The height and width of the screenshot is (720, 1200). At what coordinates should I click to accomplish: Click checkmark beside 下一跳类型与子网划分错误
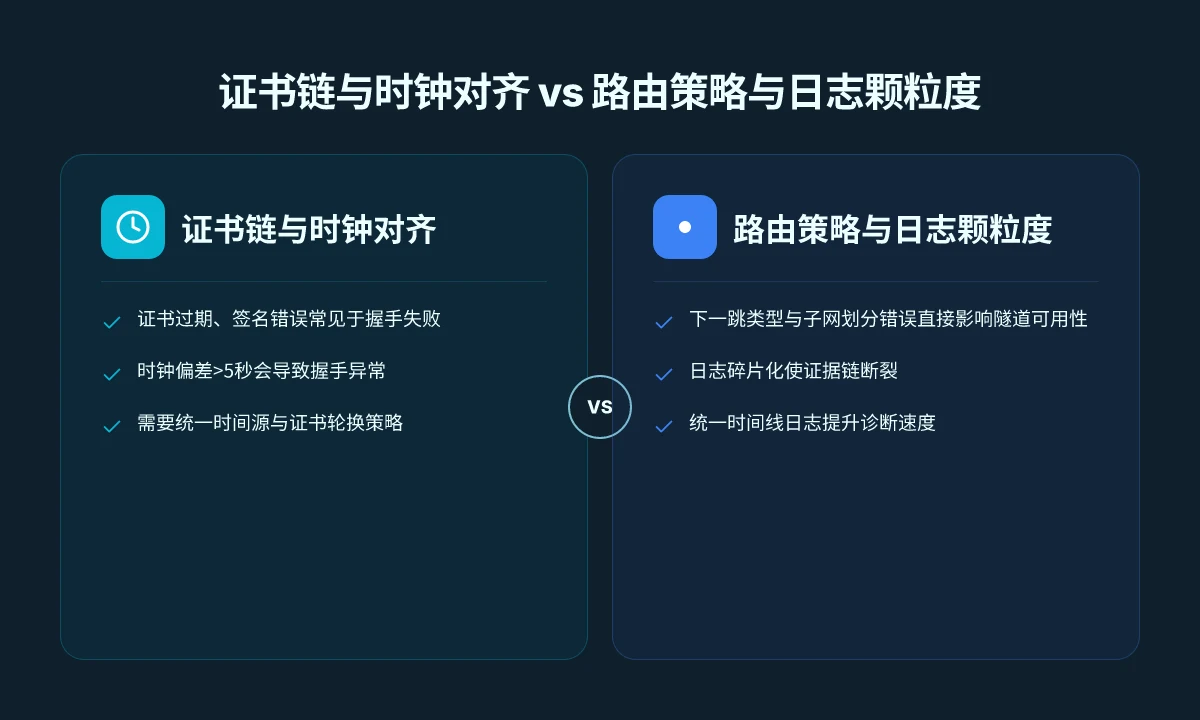tap(663, 322)
